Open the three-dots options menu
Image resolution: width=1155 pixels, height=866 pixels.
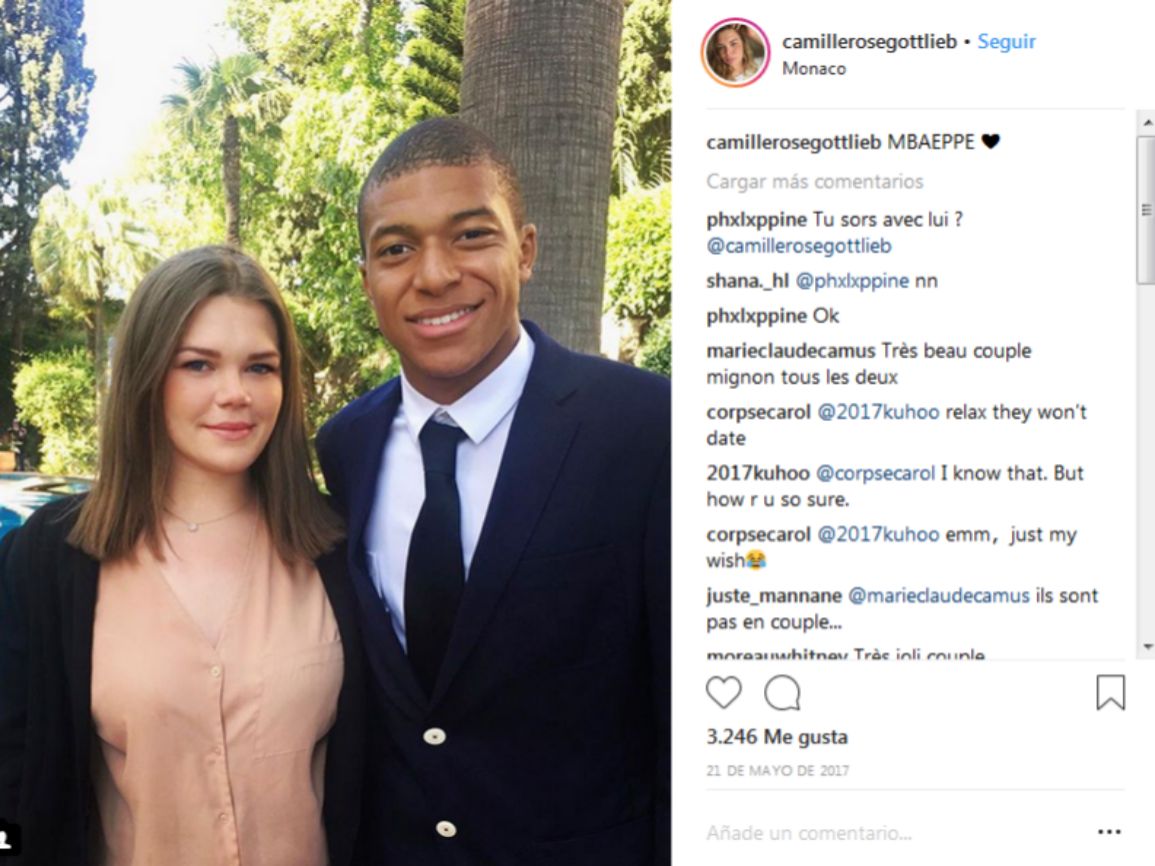click(1109, 832)
